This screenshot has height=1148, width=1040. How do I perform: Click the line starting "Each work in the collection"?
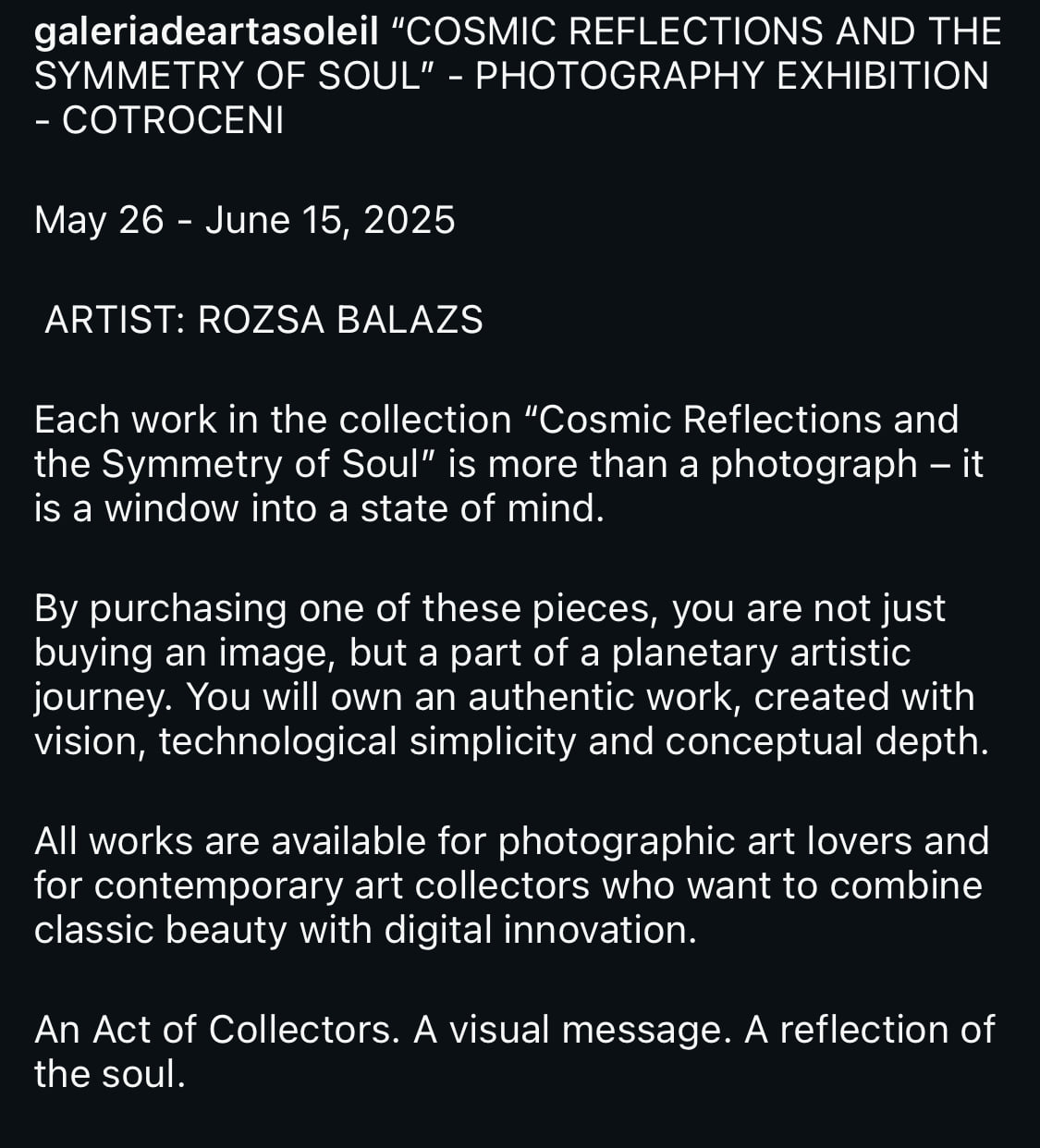tap(273, 421)
